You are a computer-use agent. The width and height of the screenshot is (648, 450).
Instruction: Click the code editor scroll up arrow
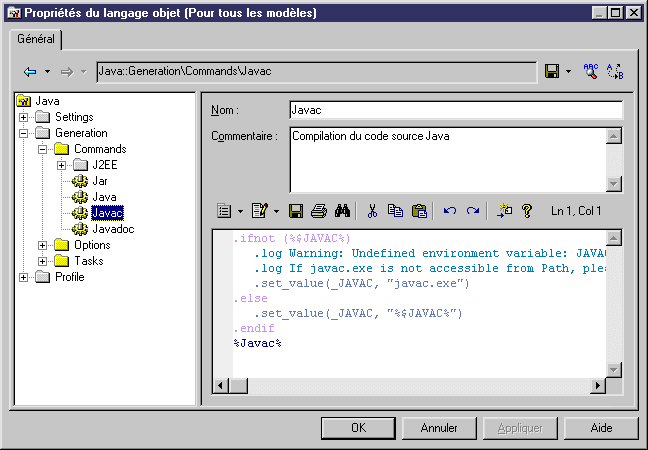[614, 238]
